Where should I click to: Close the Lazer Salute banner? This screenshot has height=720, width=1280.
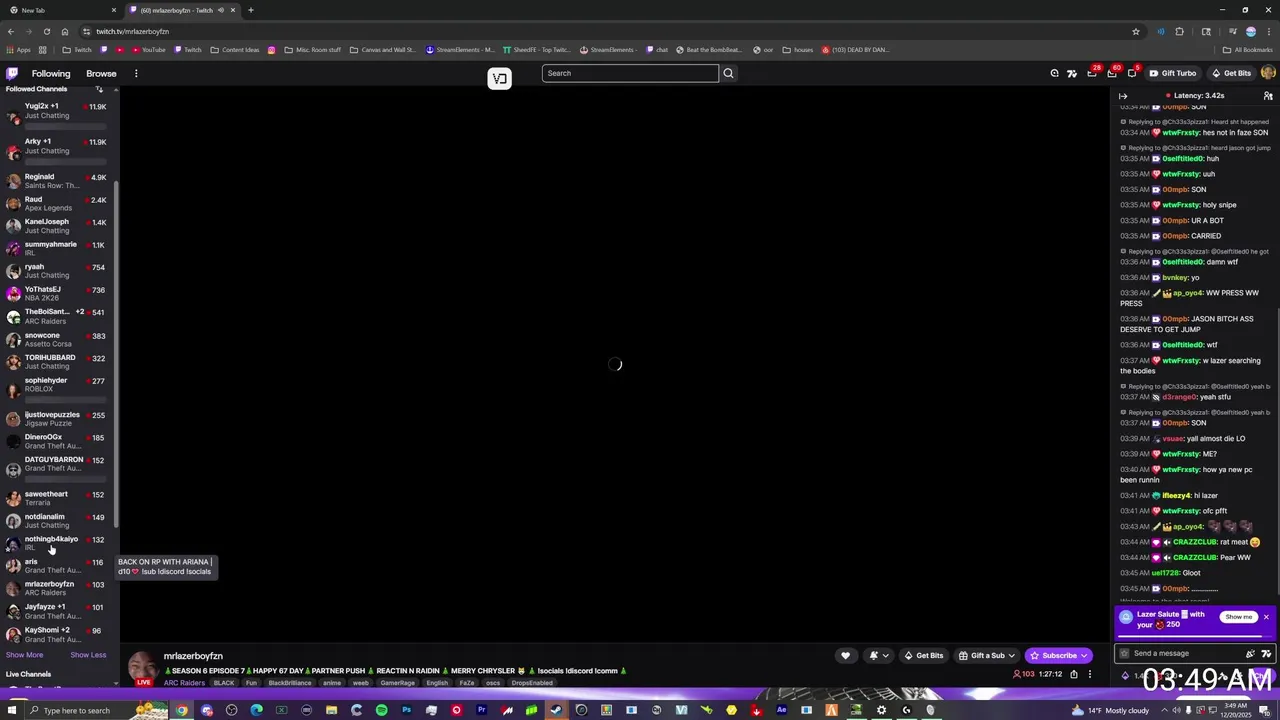tap(1266, 617)
